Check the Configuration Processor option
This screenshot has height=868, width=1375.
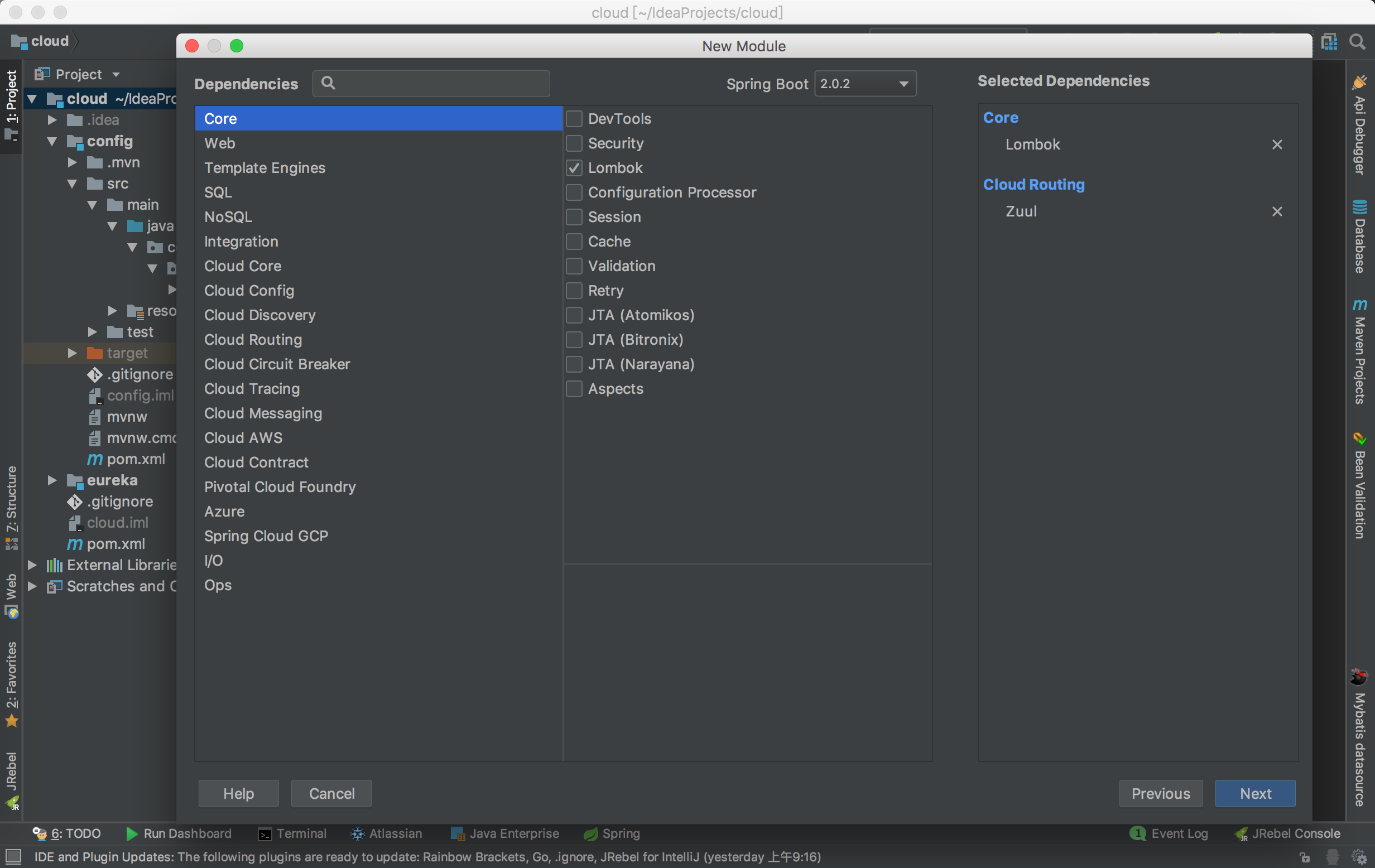574,192
